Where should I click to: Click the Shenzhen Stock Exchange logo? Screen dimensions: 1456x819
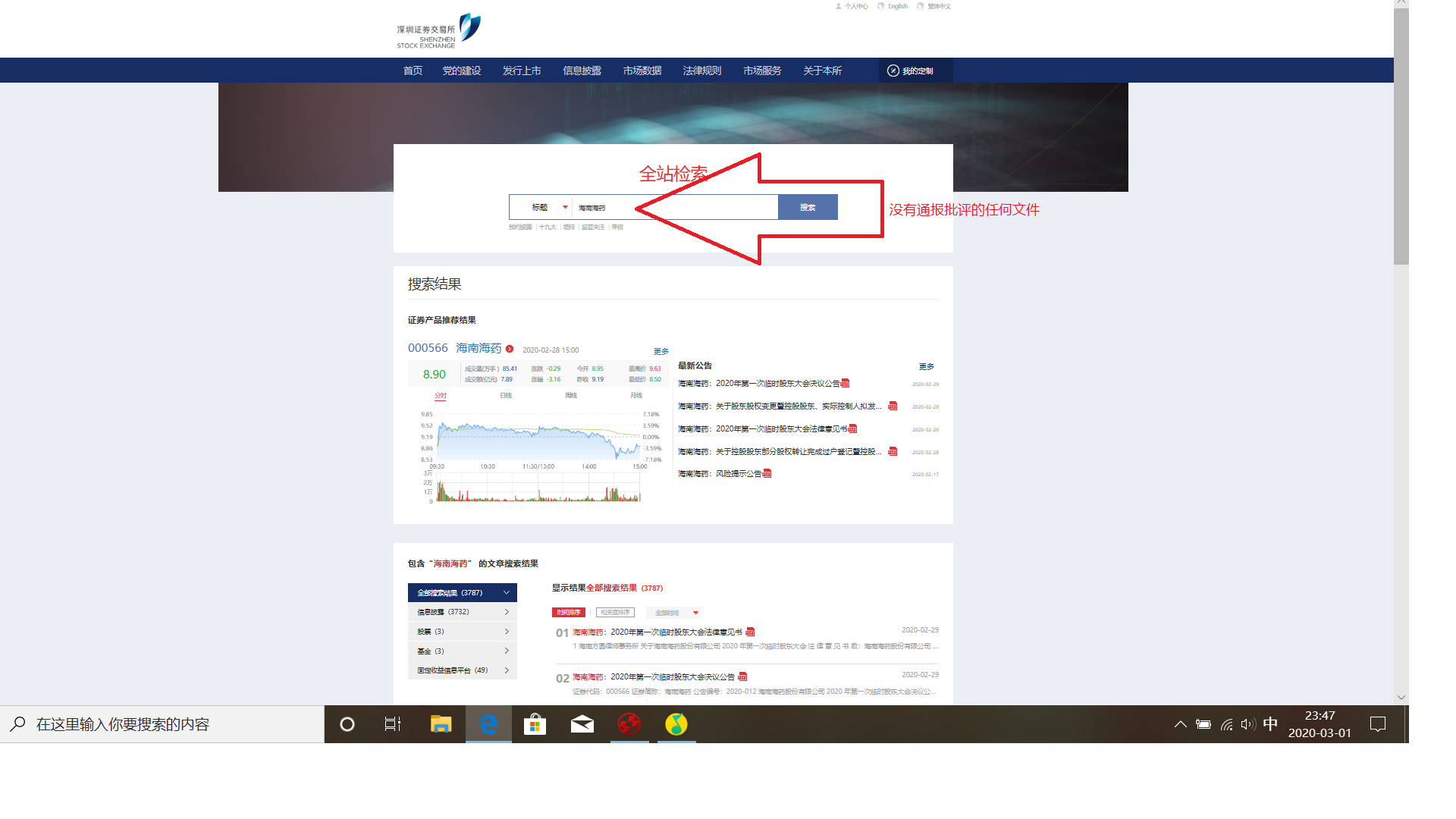(x=438, y=31)
